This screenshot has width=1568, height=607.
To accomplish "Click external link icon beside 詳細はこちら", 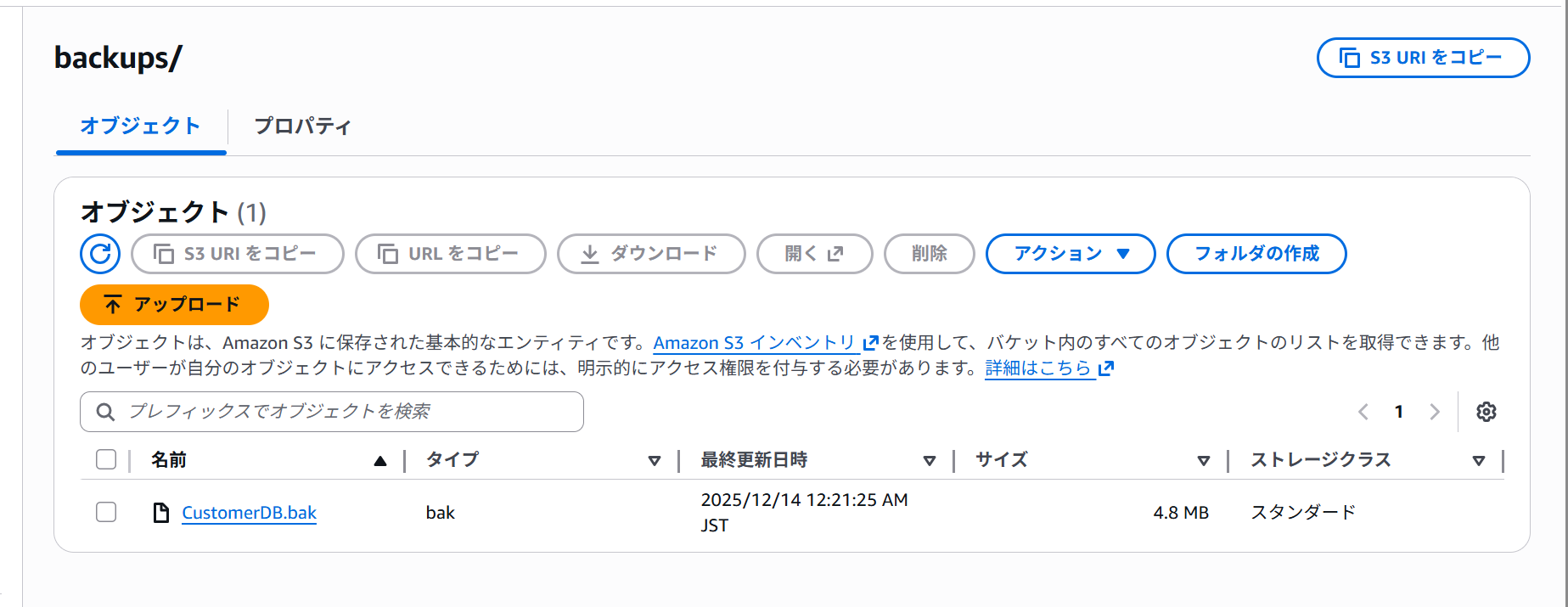I will tap(1105, 368).
